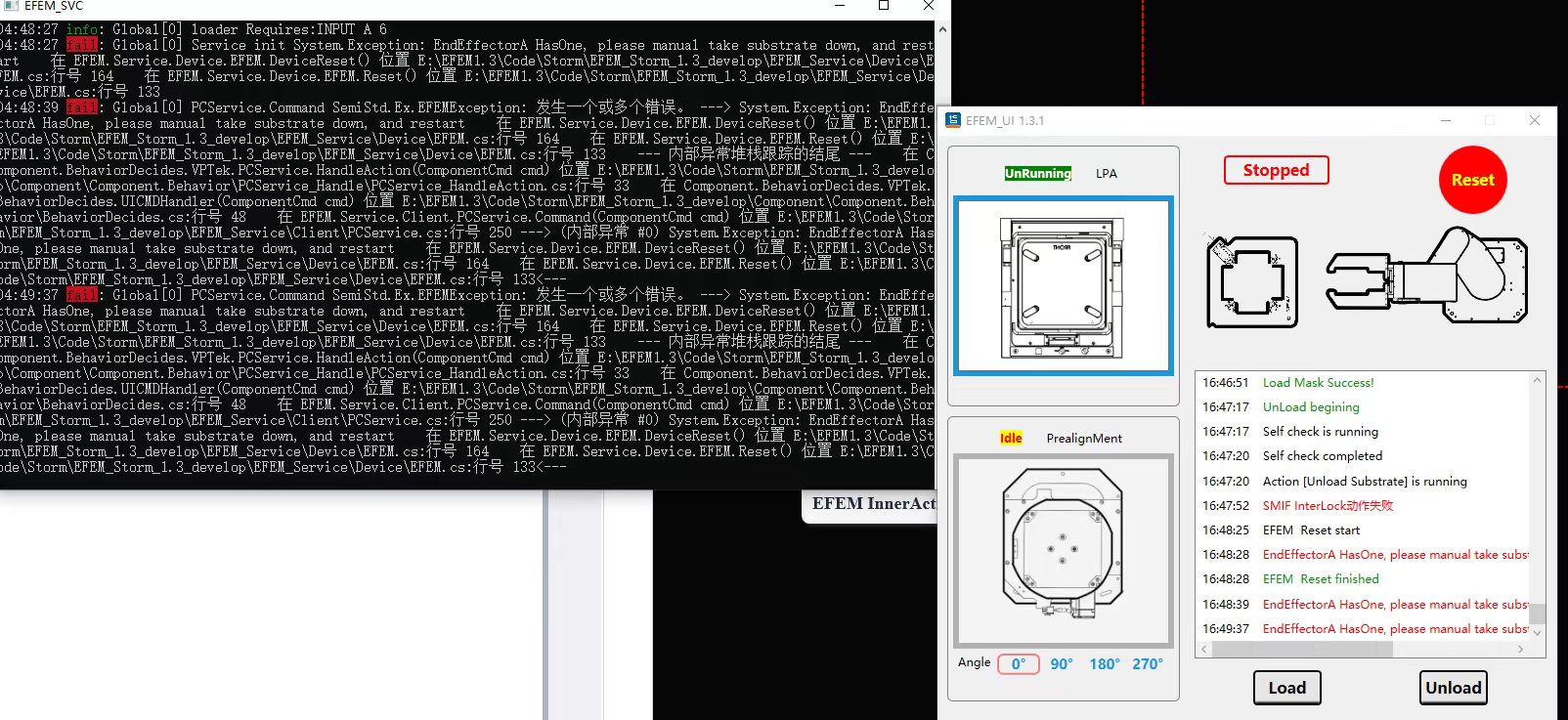Viewport: 1568px width, 720px height.
Task: Minimize the EFEM_SVC console window
Action: pyautogui.click(x=840, y=6)
